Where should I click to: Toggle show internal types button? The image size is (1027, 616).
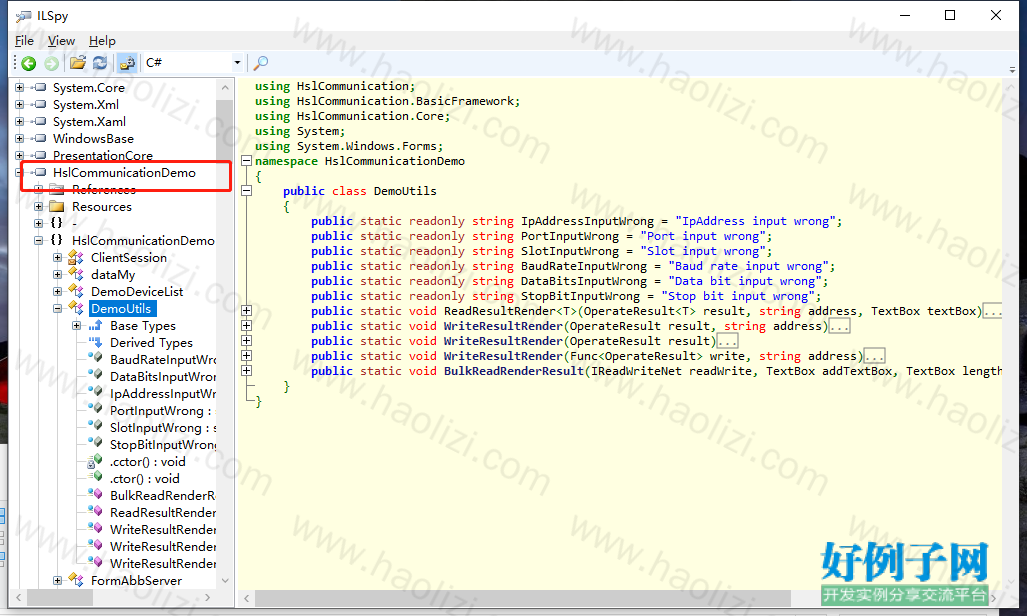pyautogui.click(x=127, y=63)
